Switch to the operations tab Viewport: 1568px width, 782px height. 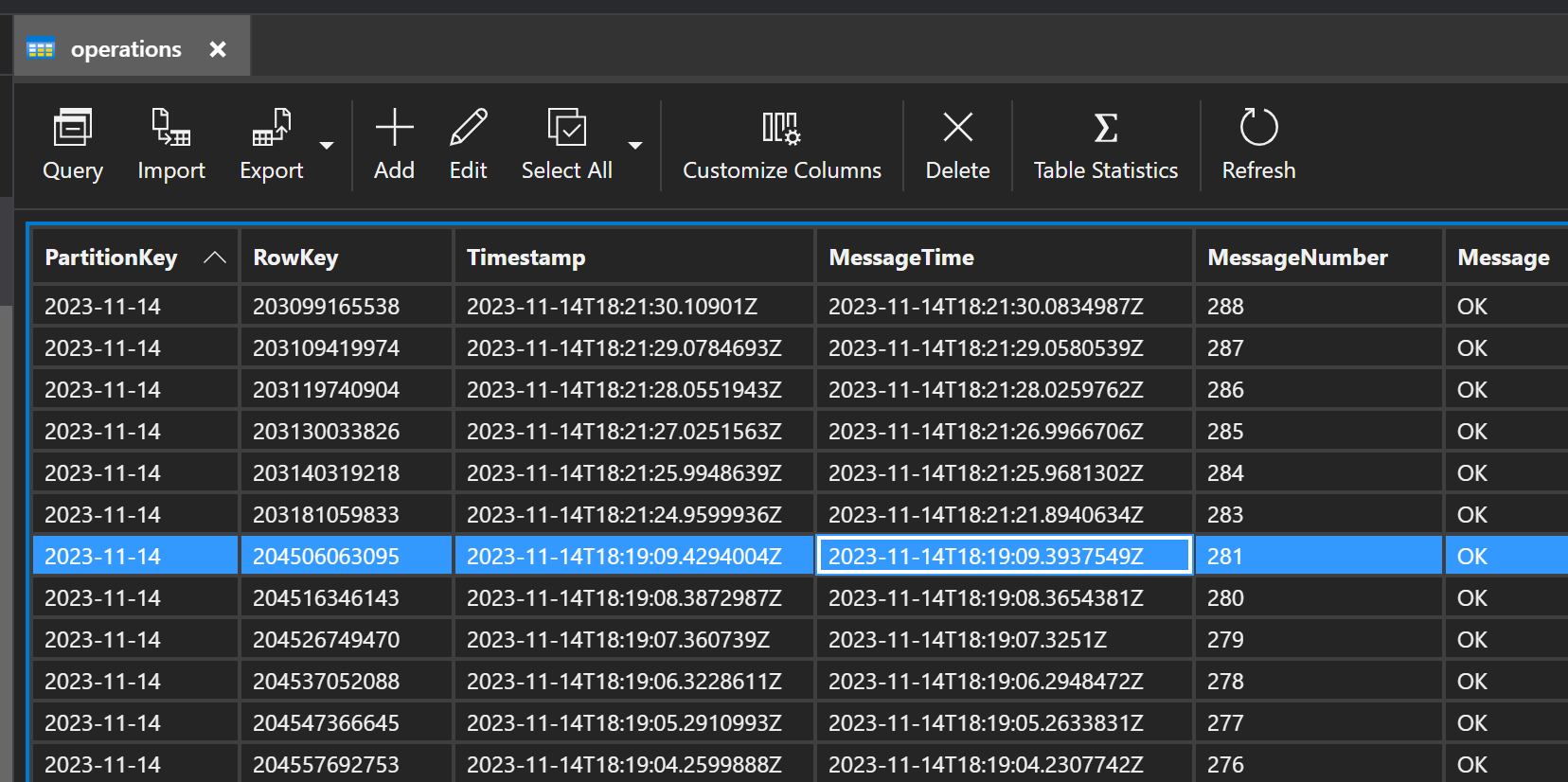pos(125,49)
